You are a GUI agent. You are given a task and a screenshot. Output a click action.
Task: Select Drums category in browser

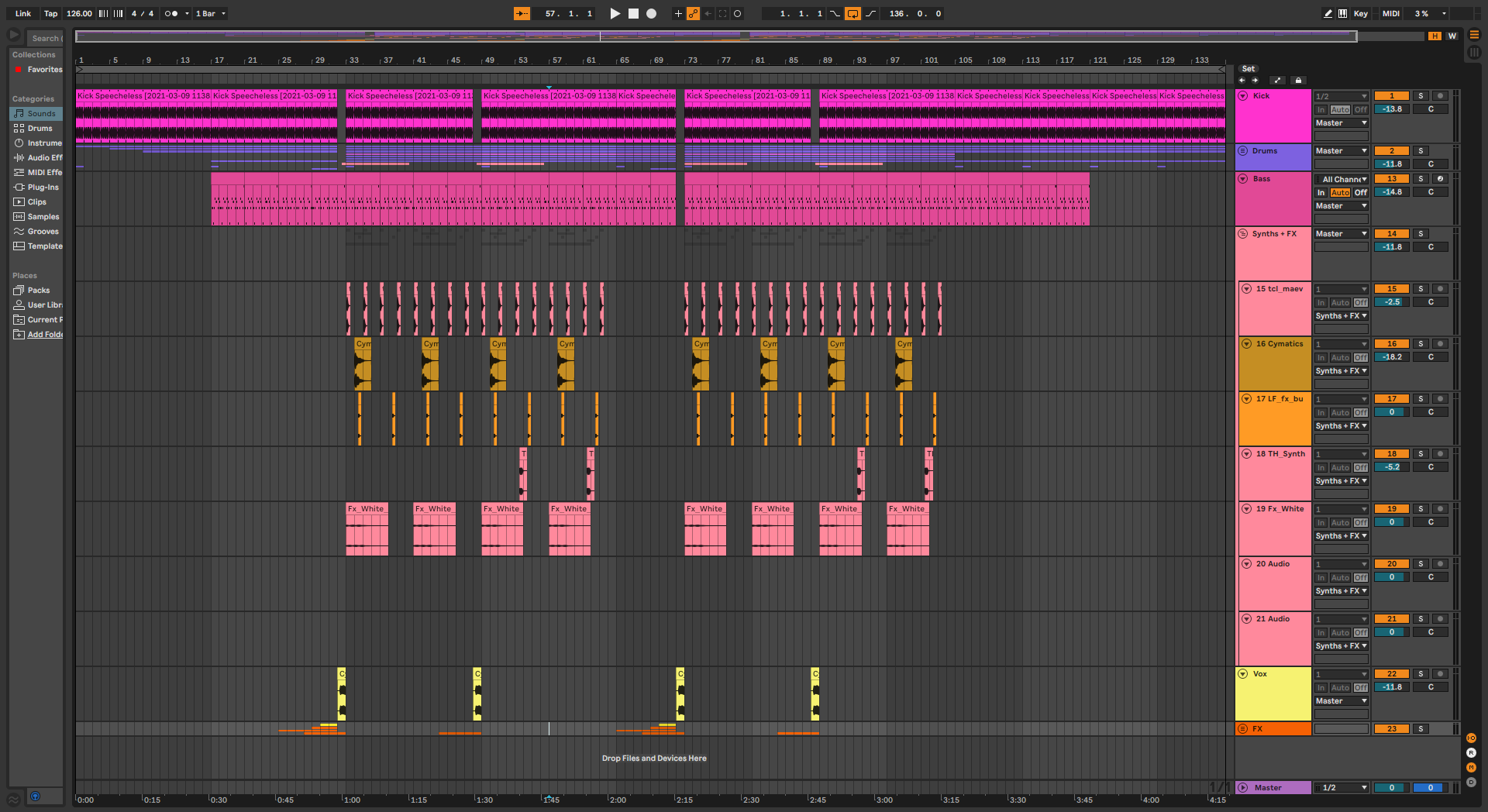click(36, 128)
